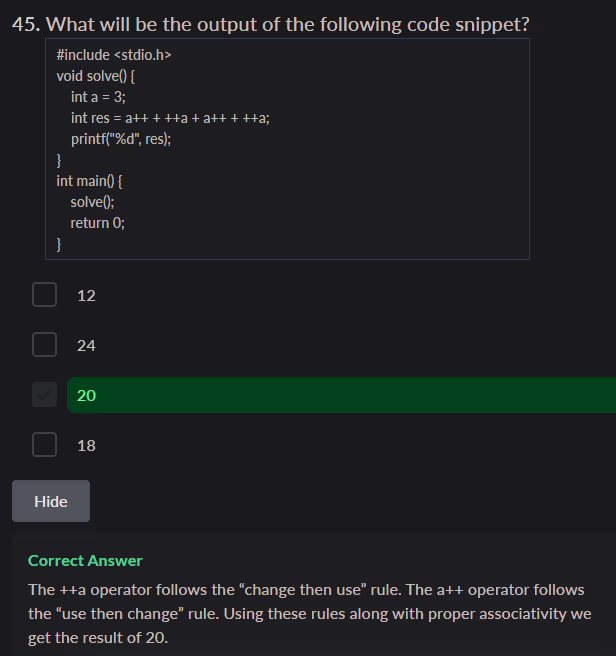Click the question 45 heading text
Viewport: 616px width, 656px height.
click(271, 24)
